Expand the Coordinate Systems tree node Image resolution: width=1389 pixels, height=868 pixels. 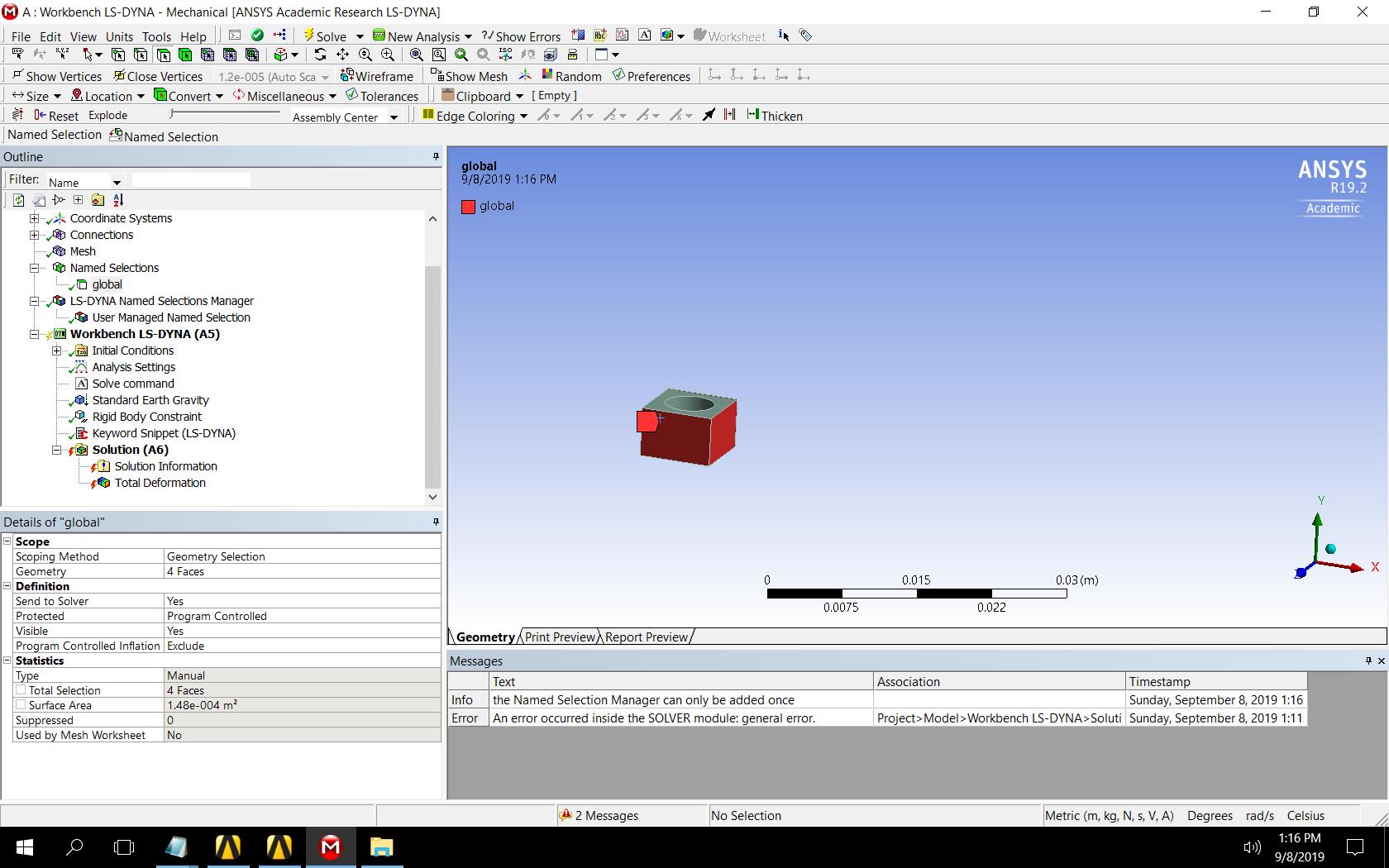[x=35, y=218]
